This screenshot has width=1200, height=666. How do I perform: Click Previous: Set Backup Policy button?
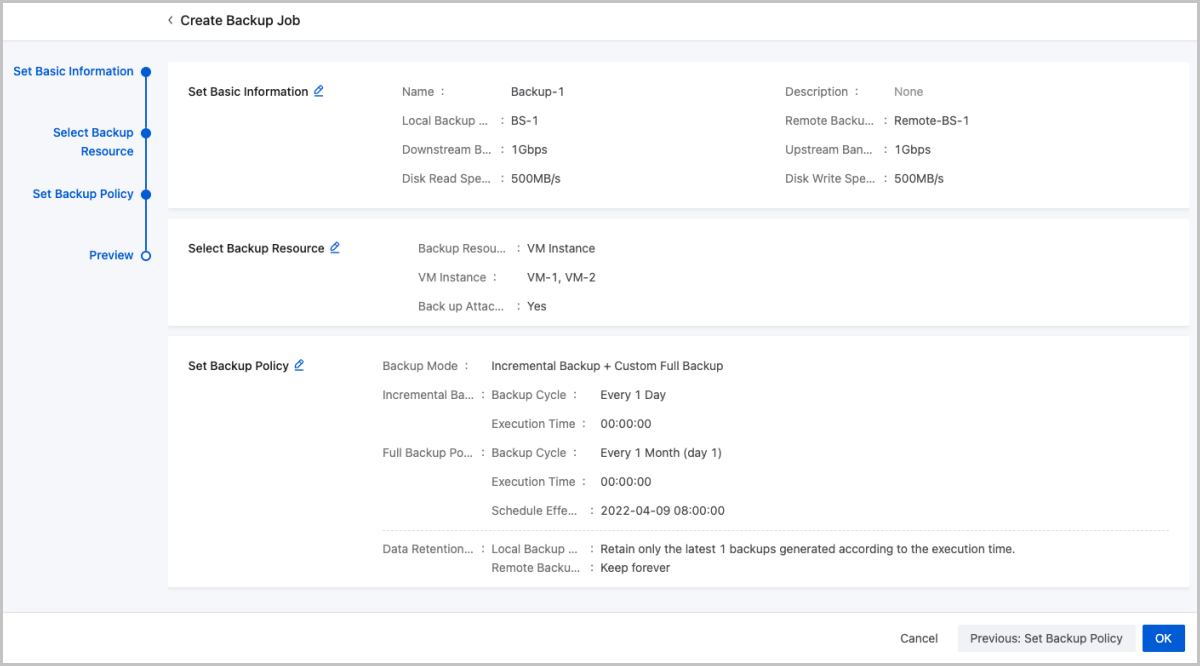(x=1046, y=638)
